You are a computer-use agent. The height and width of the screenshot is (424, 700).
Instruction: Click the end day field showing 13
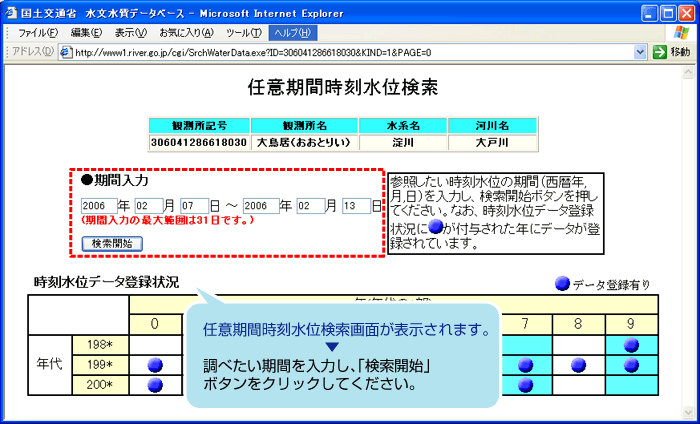click(354, 206)
